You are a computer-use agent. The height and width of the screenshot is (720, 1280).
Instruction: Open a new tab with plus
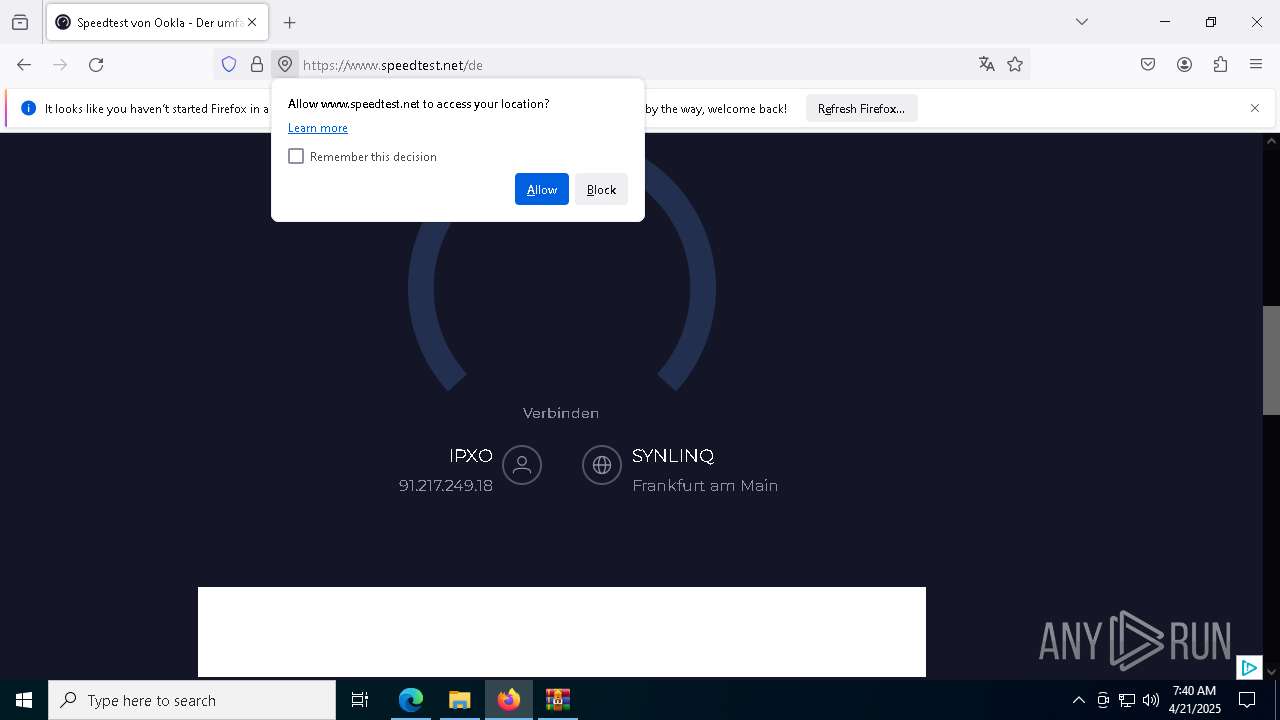point(290,22)
